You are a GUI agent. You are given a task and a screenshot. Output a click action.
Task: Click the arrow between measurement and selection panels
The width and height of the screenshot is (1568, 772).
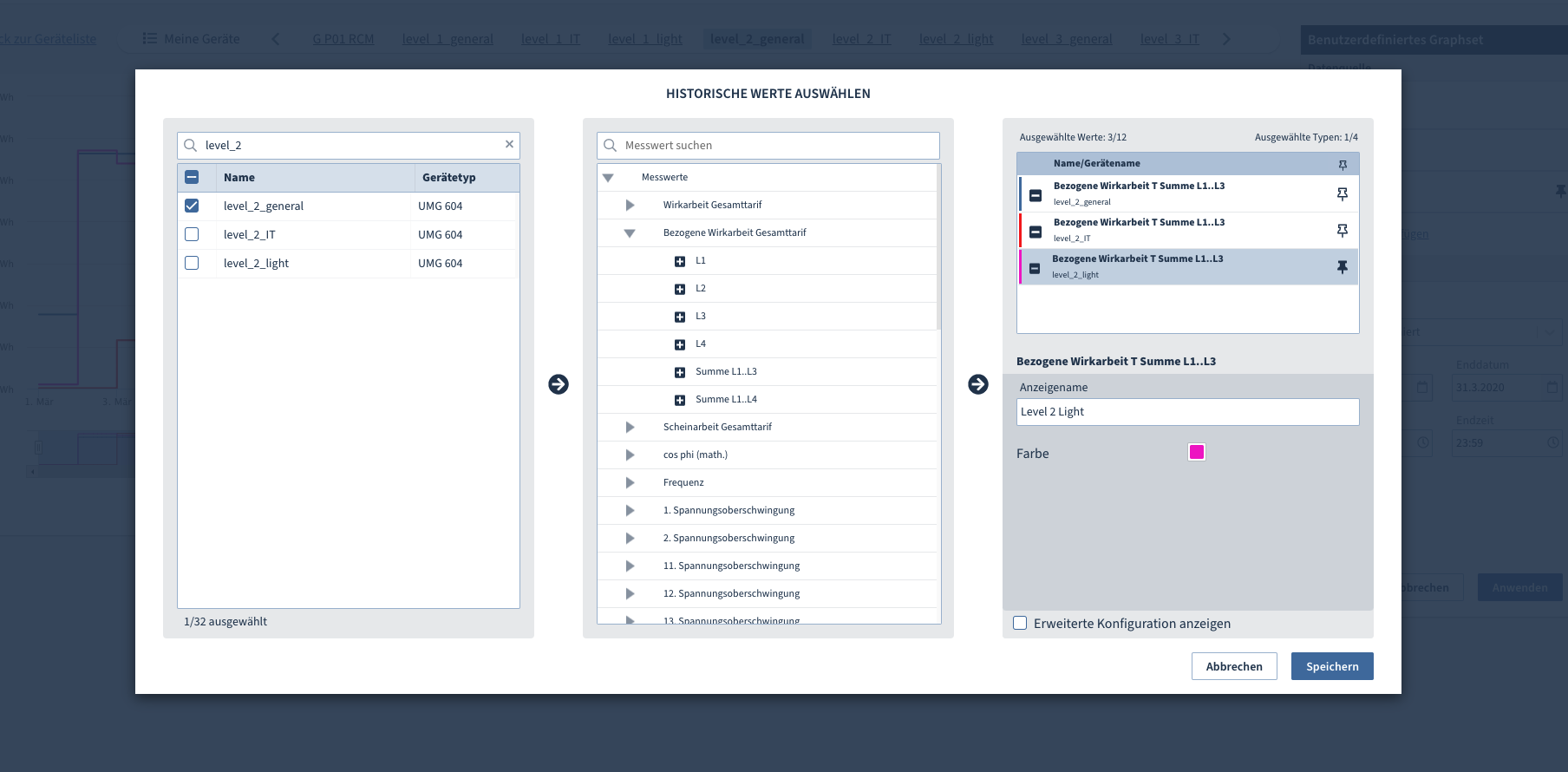pos(978,384)
